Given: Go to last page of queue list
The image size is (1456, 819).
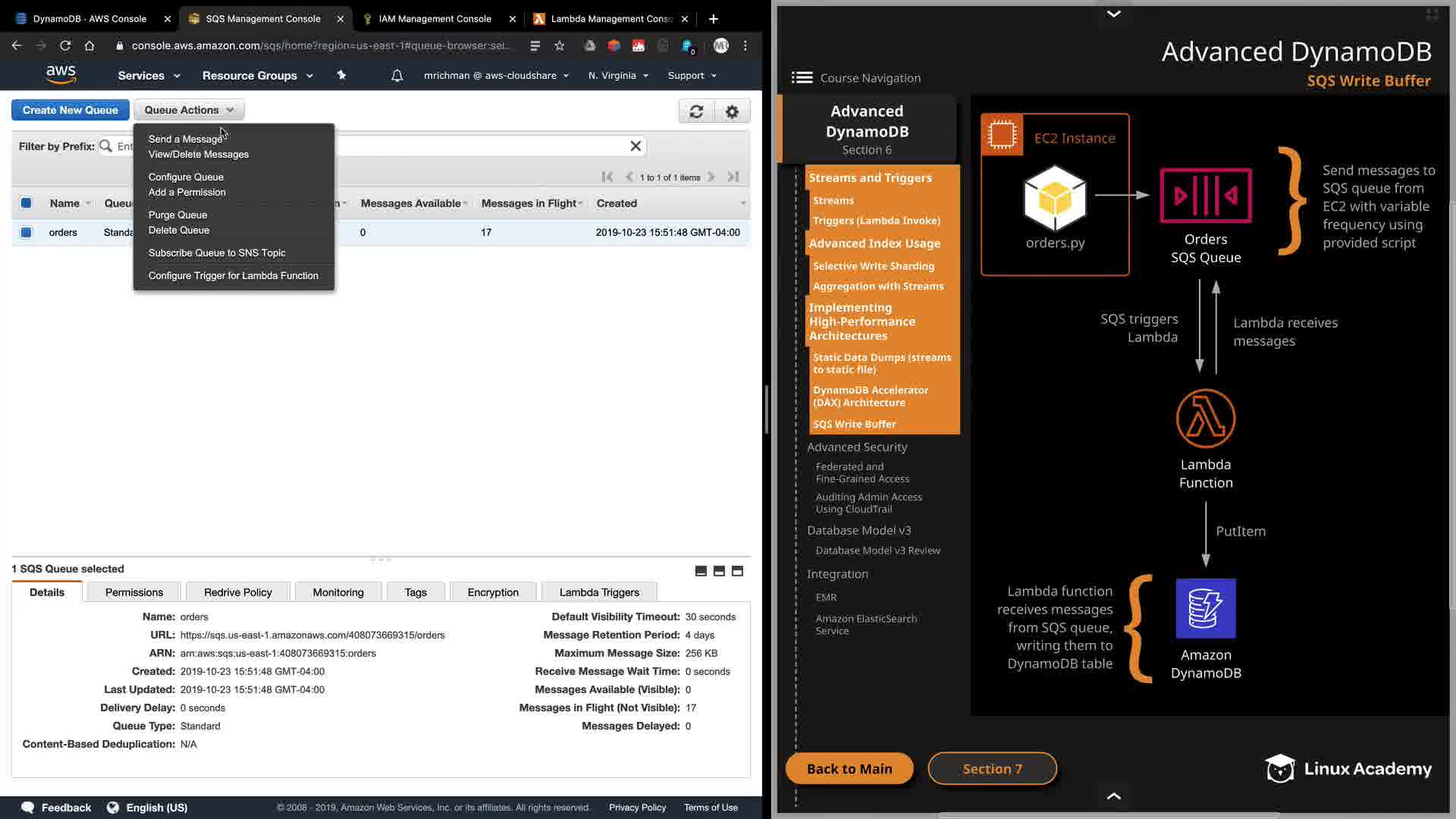Looking at the screenshot, I should pyautogui.click(x=733, y=177).
